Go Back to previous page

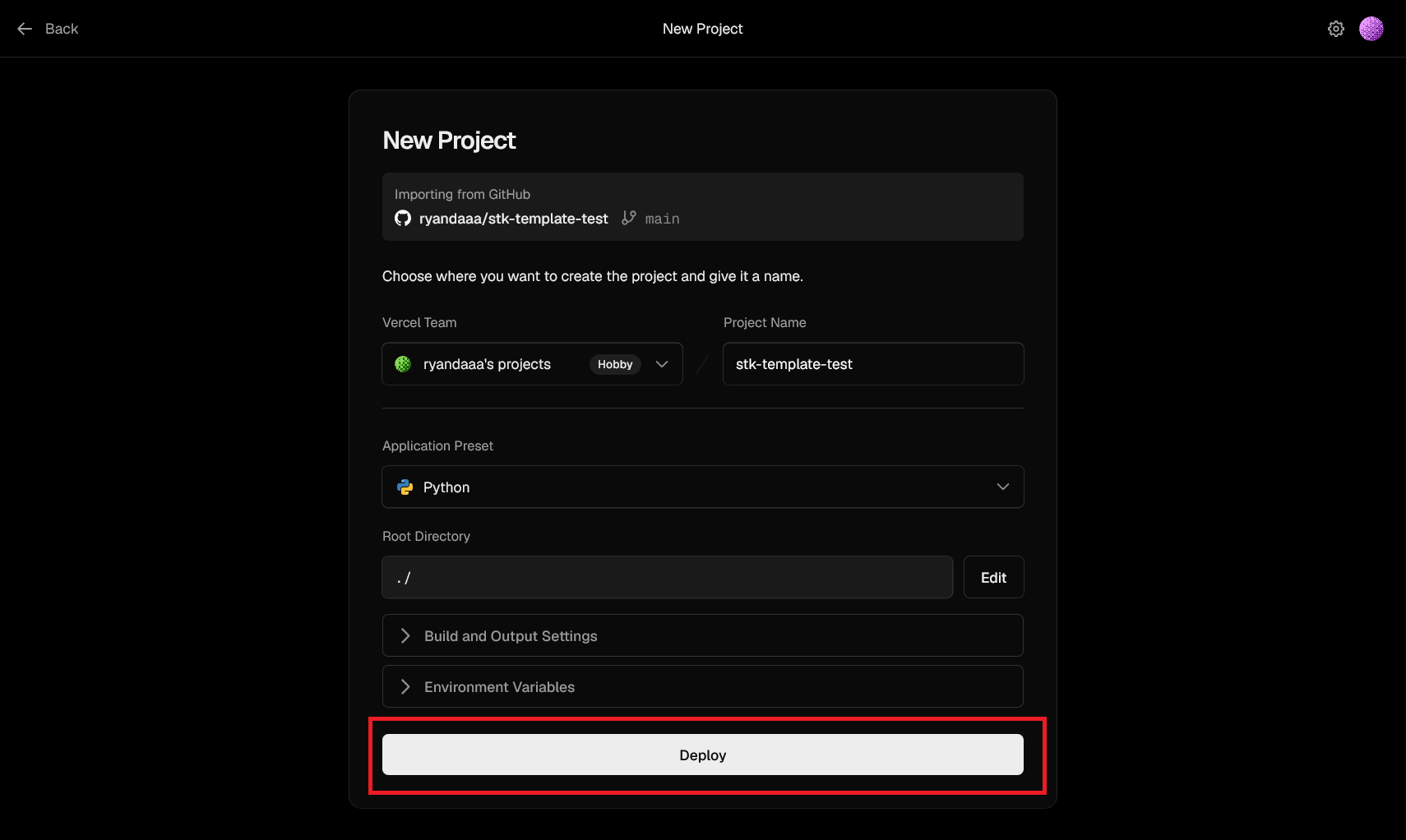(48, 29)
